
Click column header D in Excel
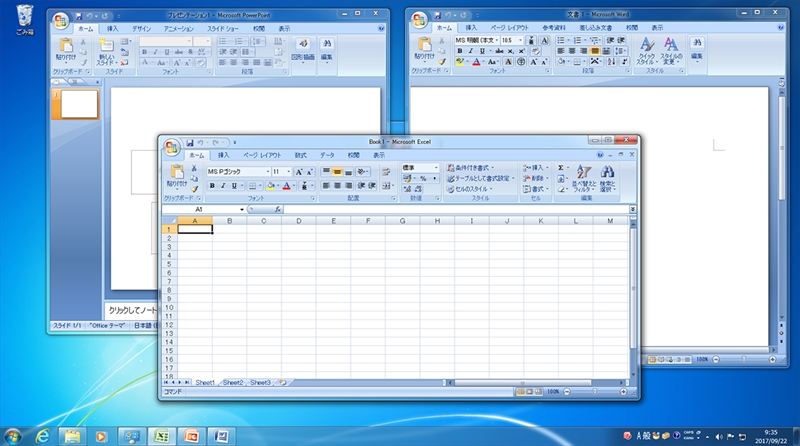coord(298,221)
